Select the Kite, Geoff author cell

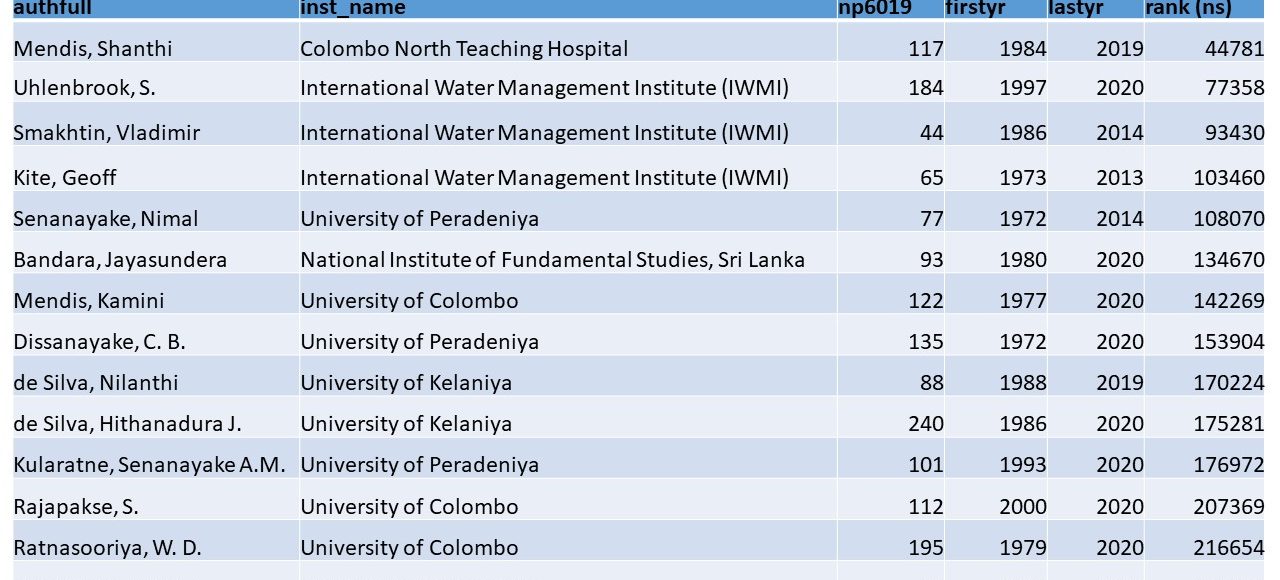pyautogui.click(x=65, y=178)
